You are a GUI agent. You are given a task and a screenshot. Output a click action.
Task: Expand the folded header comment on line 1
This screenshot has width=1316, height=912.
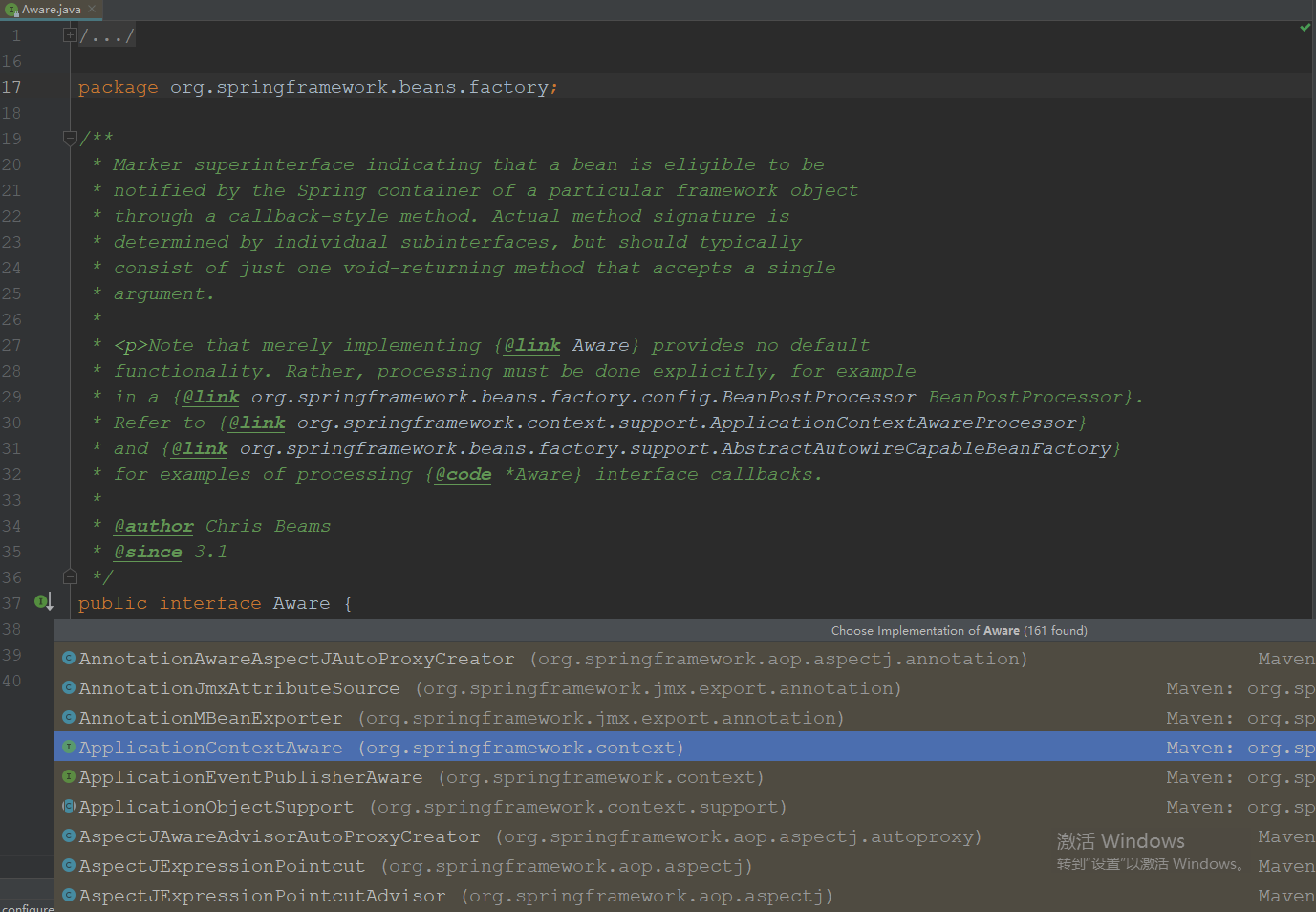coord(70,35)
